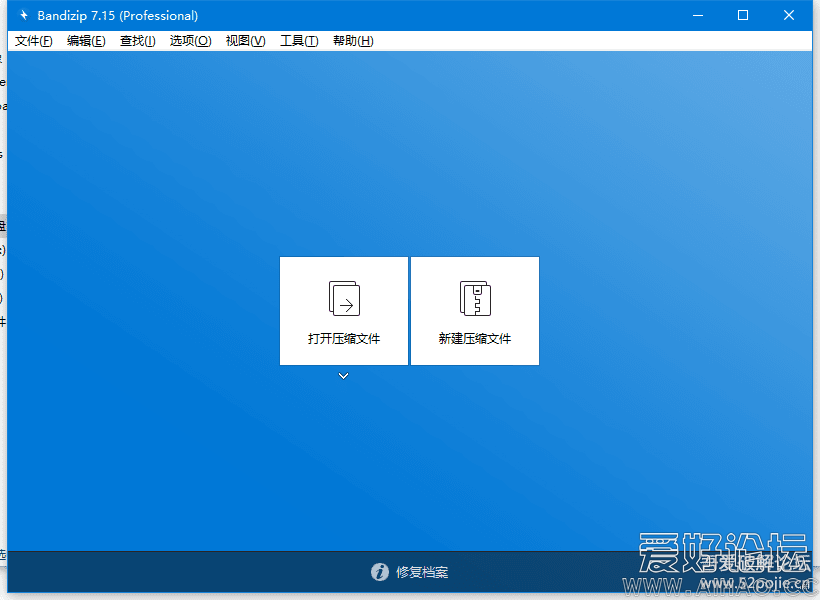
Task: Select the 新建压缩文件 card
Action: tap(475, 310)
